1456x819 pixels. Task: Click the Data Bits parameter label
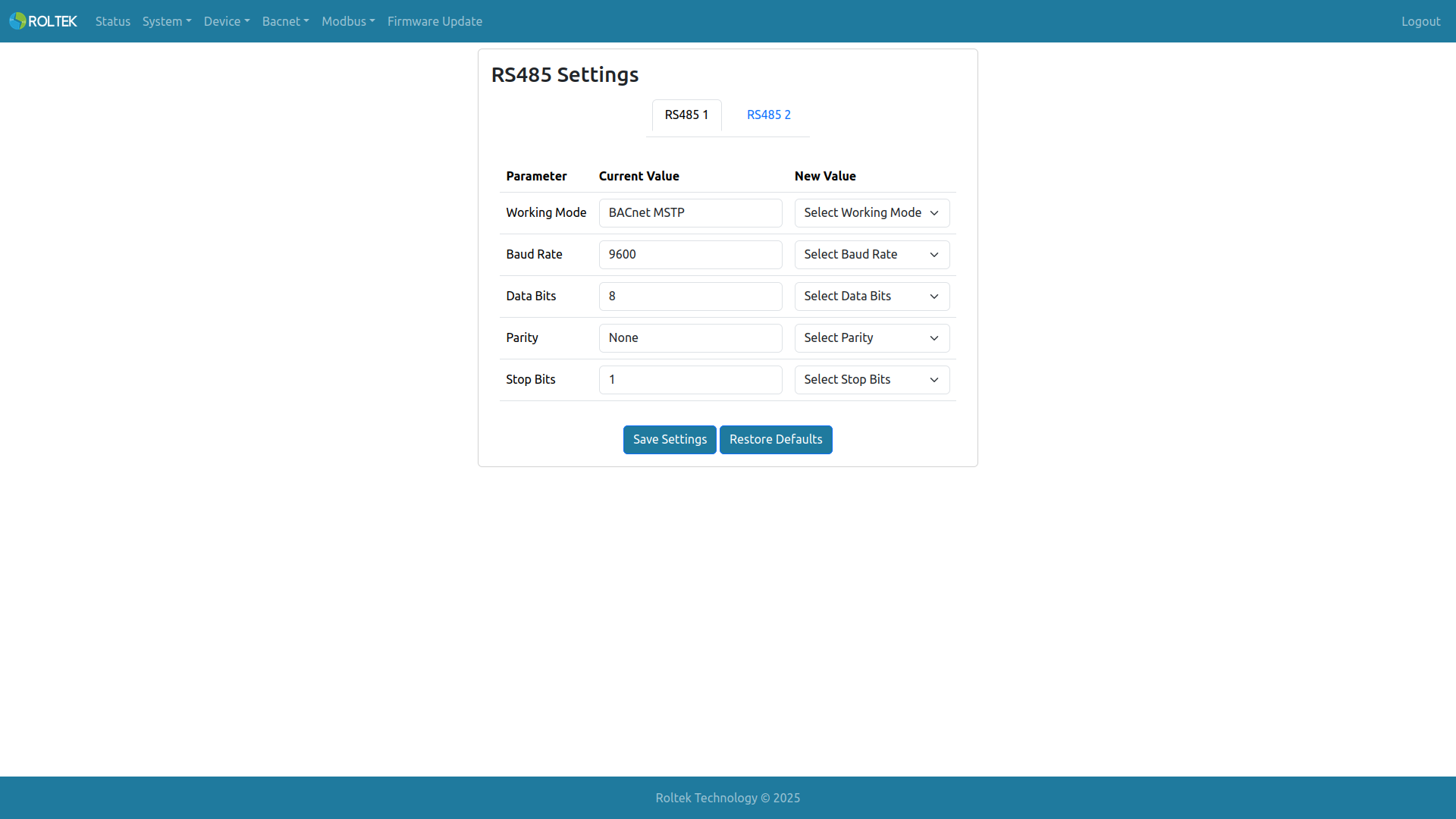(x=531, y=296)
